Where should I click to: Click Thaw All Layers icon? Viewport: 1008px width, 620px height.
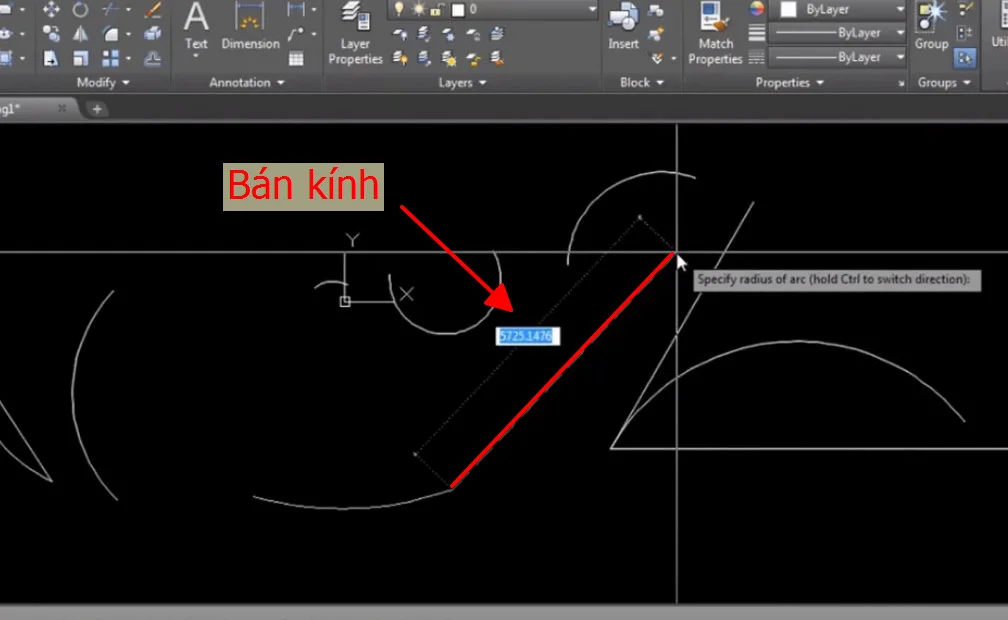449,59
